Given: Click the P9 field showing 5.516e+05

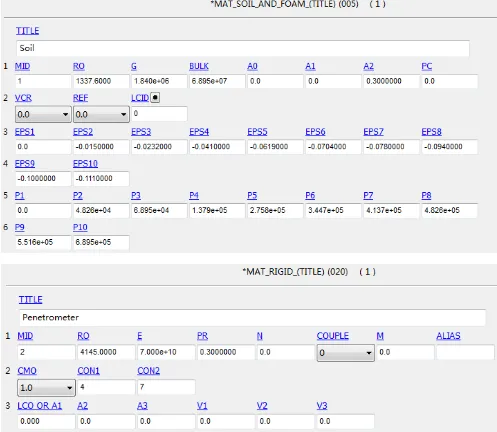Looking at the screenshot, I should pos(43,242).
